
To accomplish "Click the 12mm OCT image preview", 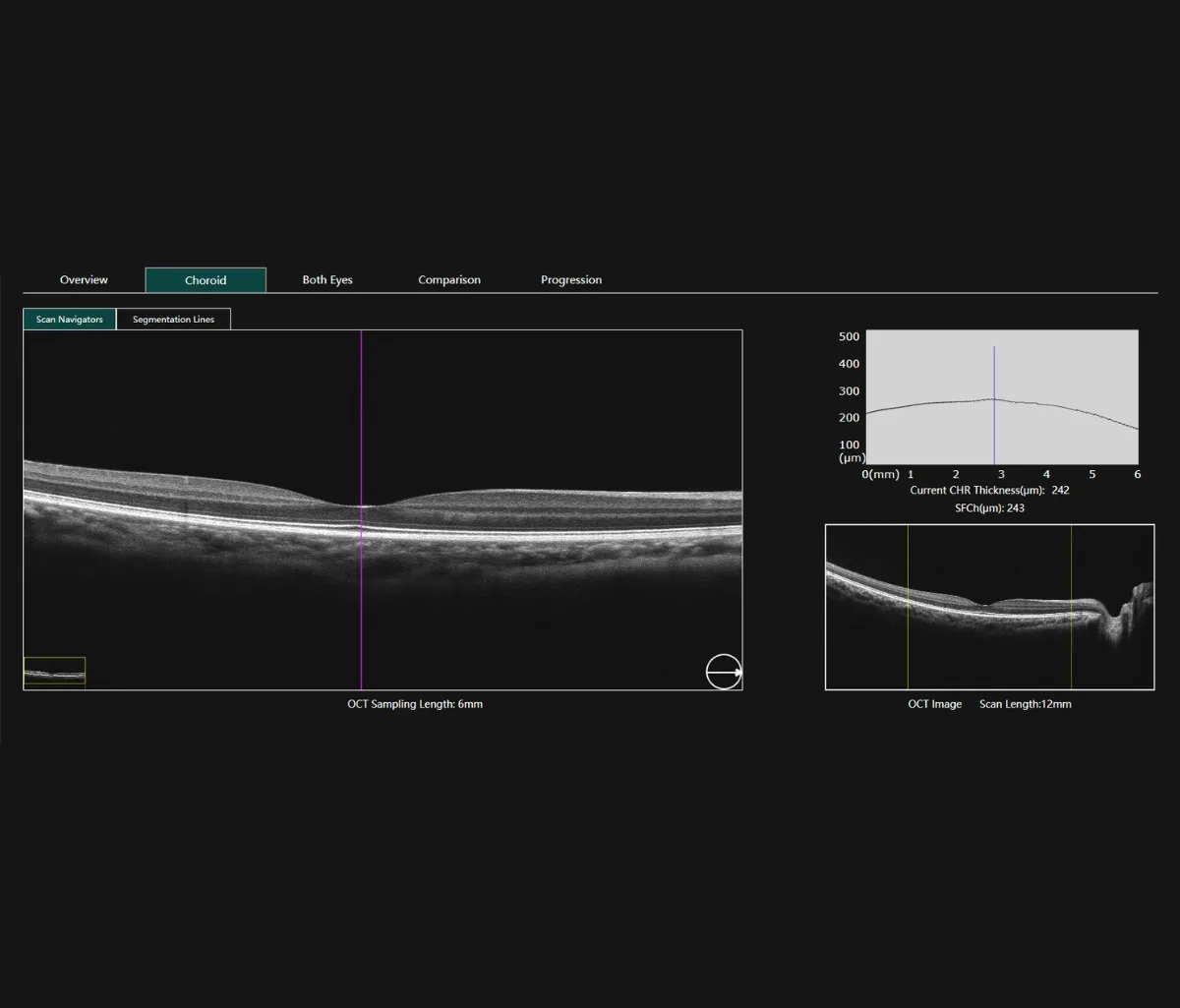I will point(989,607).
